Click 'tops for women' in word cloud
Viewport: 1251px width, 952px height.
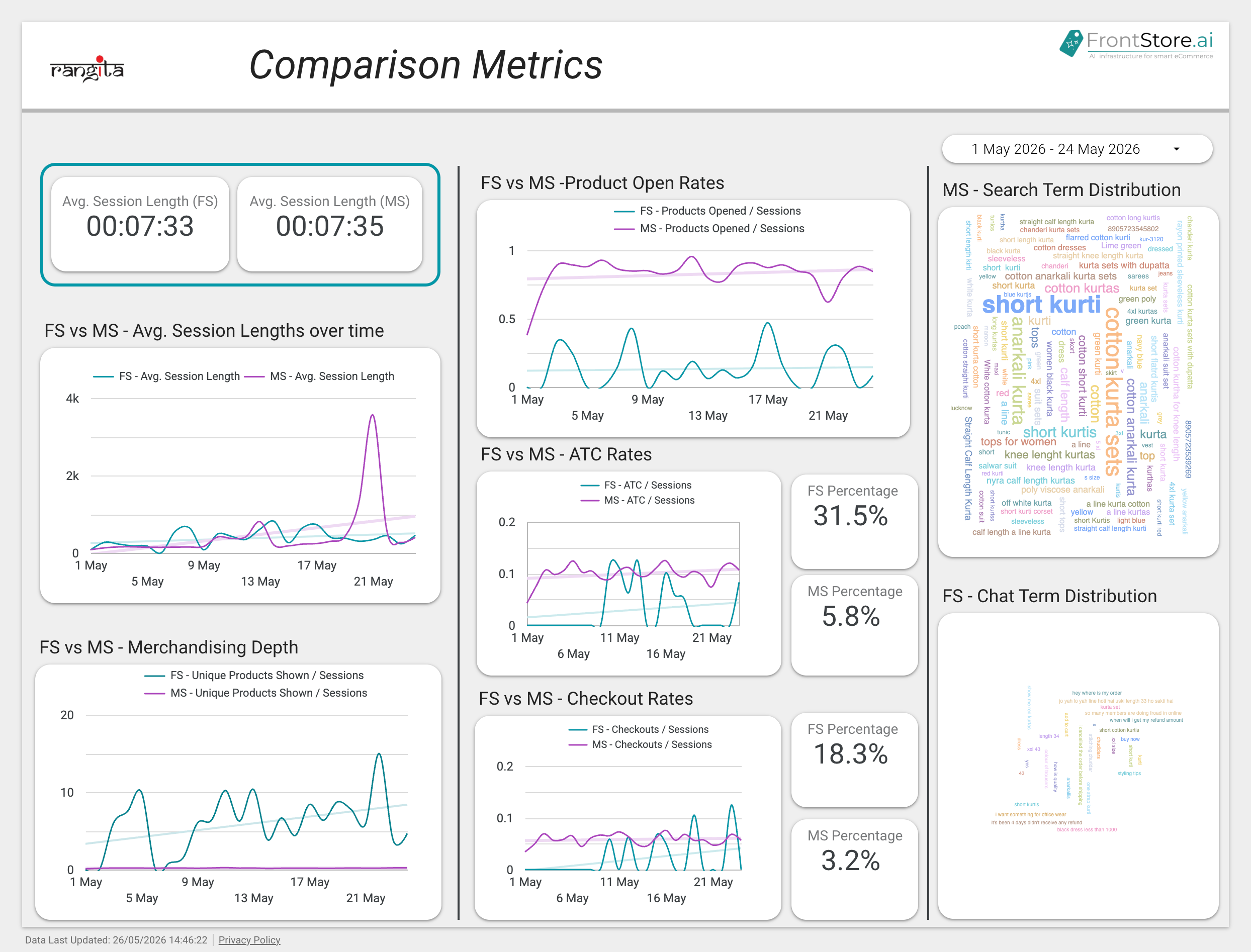[1019, 441]
